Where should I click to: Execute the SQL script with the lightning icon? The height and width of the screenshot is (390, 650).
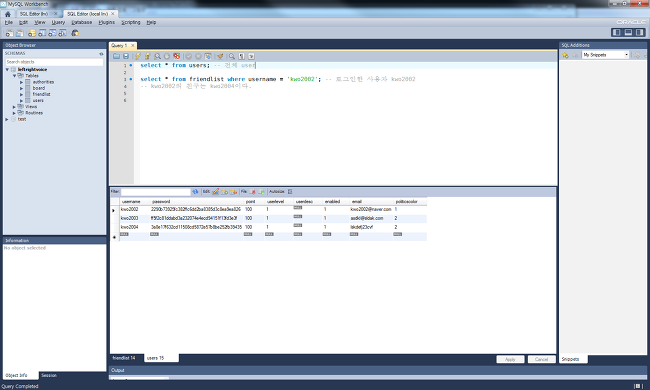point(138,56)
